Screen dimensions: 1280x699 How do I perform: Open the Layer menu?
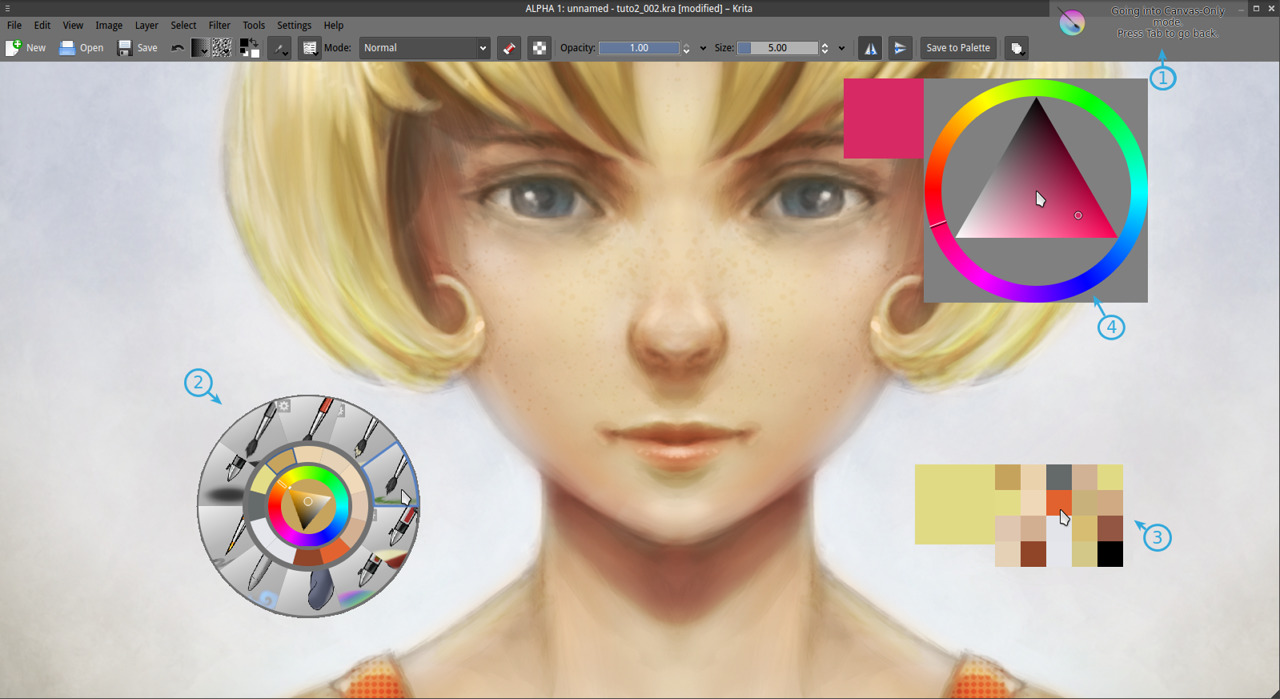point(146,25)
